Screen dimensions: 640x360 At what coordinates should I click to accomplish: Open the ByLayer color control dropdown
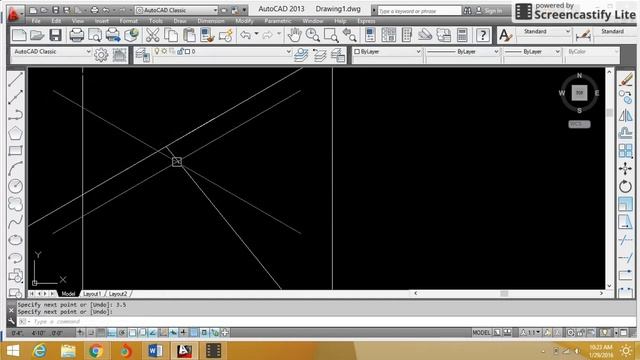click(x=418, y=52)
